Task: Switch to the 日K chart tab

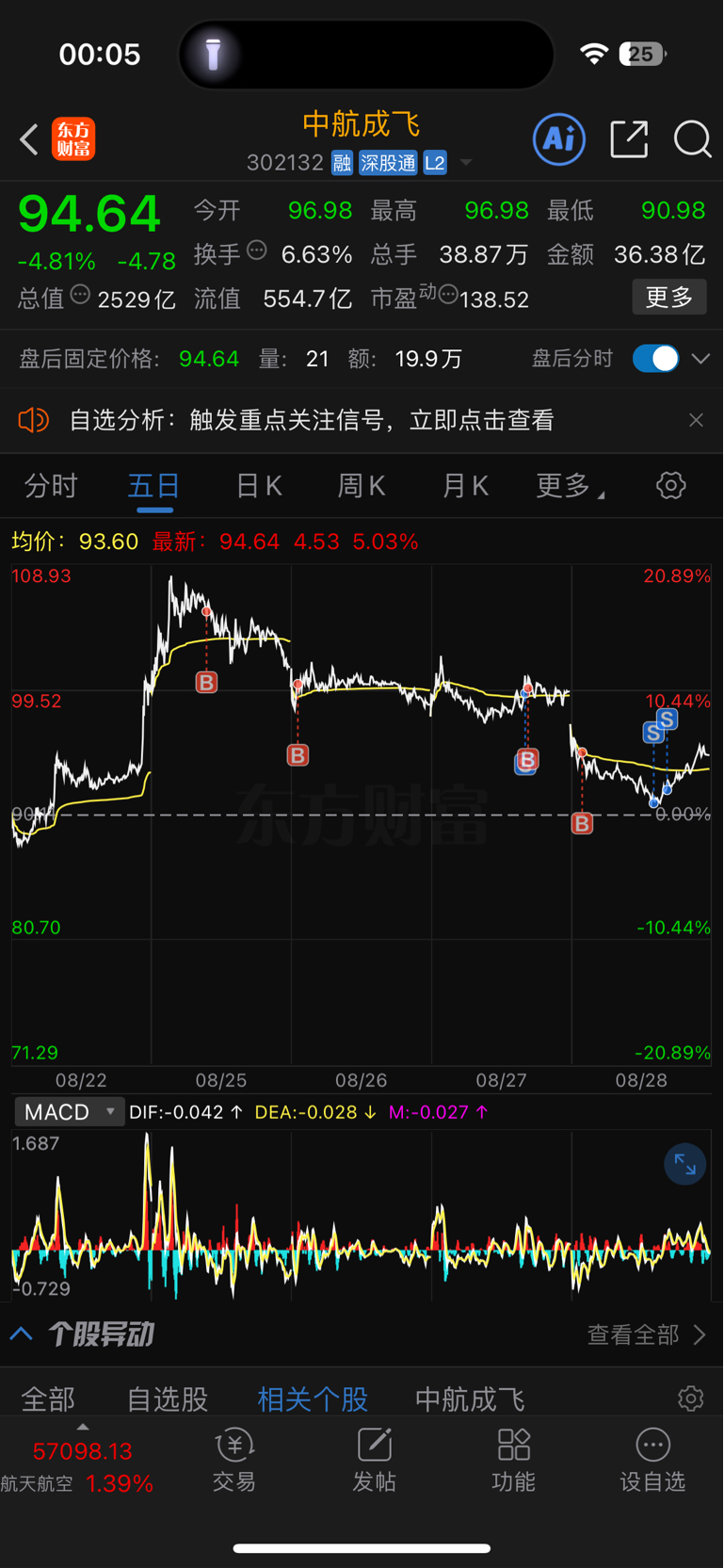Action: click(258, 486)
